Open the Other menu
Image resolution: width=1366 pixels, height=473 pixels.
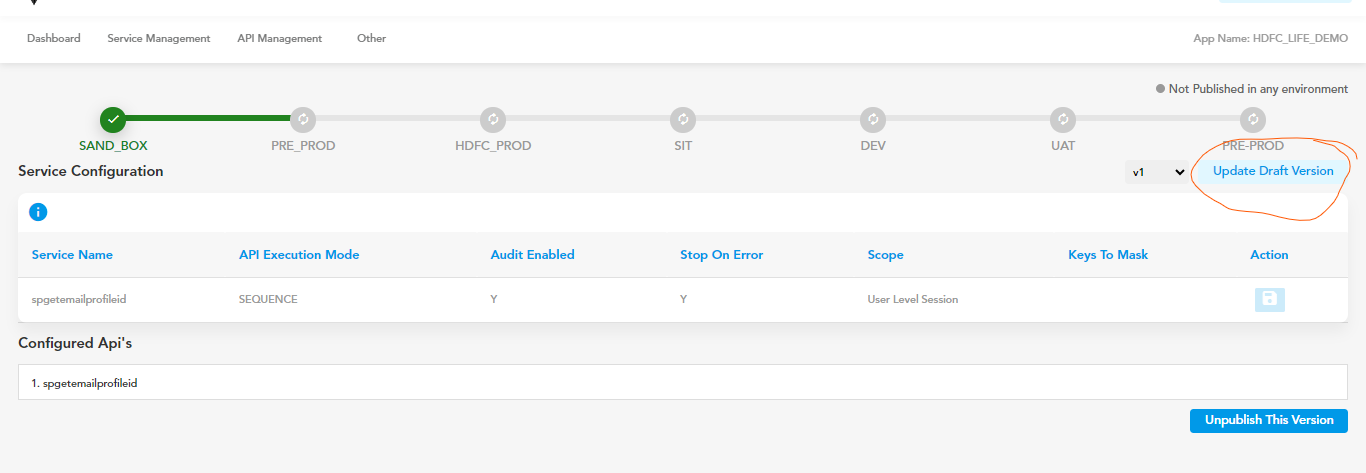(x=371, y=38)
